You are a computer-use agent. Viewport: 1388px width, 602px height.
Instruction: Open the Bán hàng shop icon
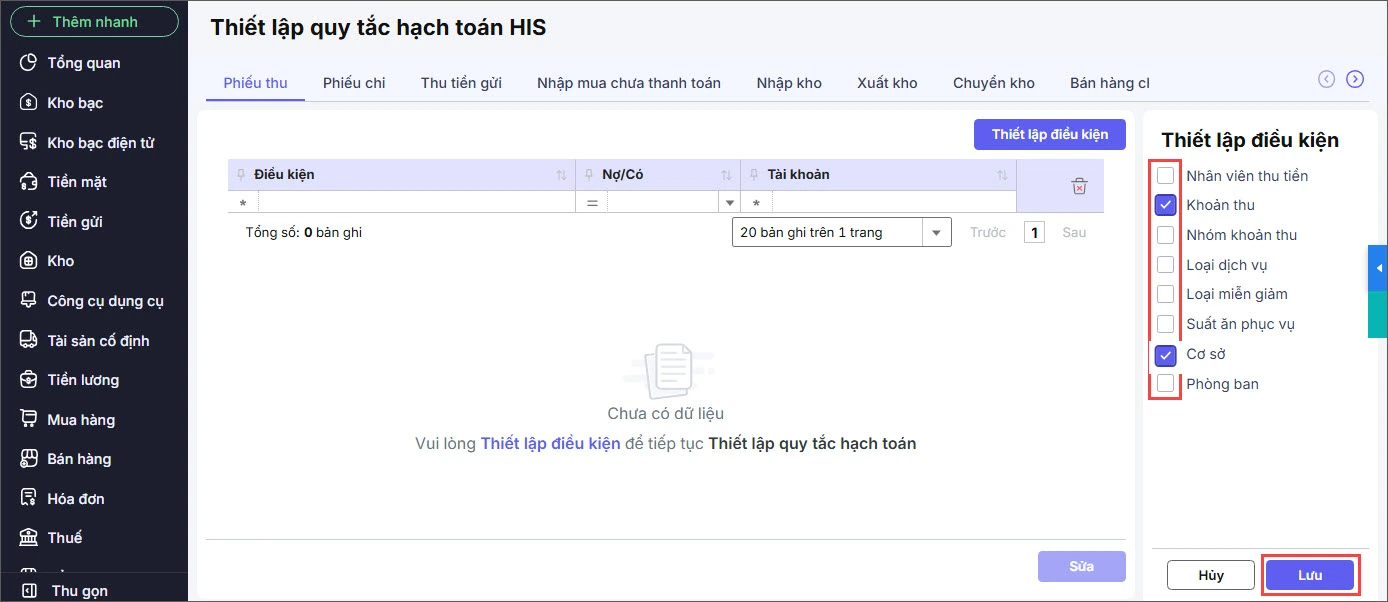pos(29,459)
